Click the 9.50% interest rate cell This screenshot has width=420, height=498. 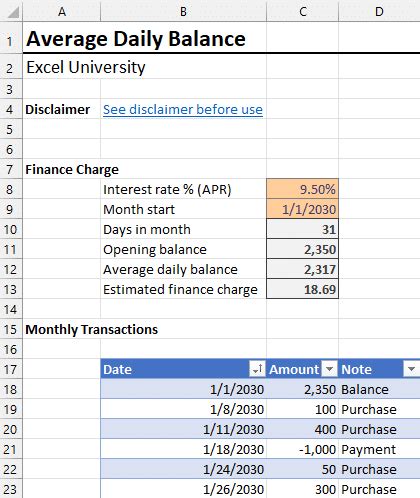pos(303,189)
